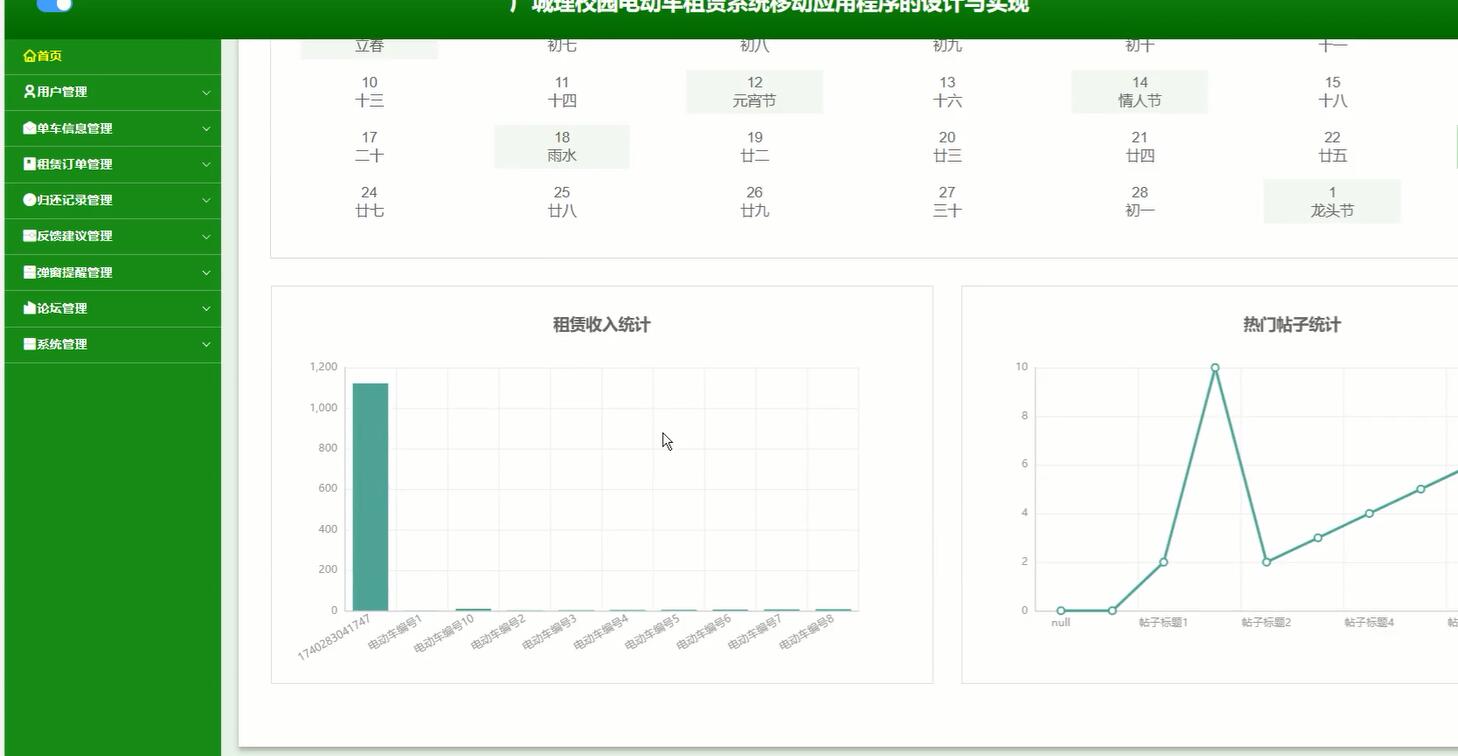The width and height of the screenshot is (1458, 756).
Task: Open the 首页 menu item
Action: 112,56
